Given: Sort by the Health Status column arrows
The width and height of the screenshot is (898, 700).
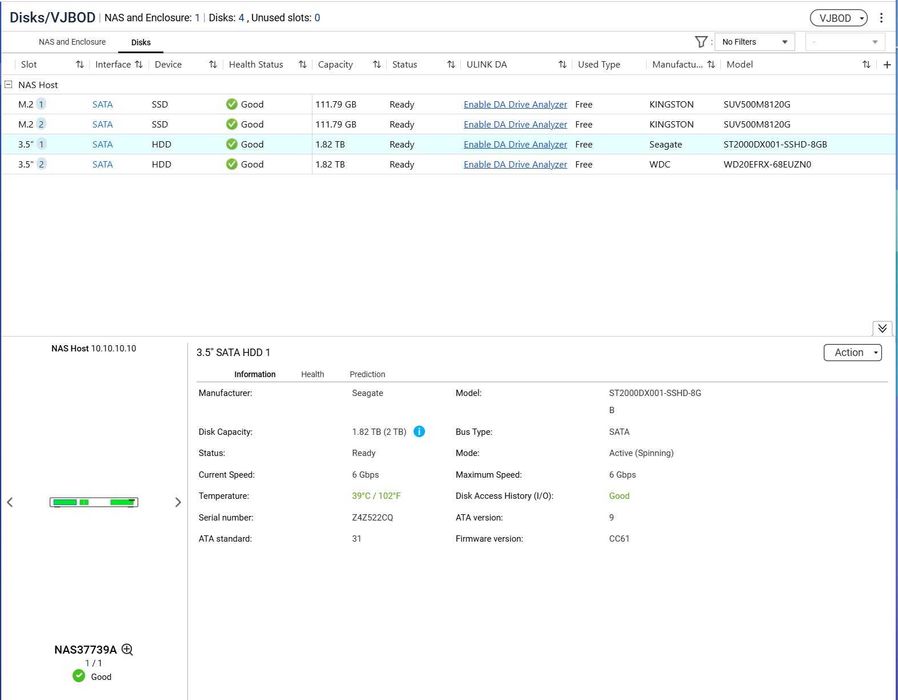Looking at the screenshot, I should click(x=302, y=65).
